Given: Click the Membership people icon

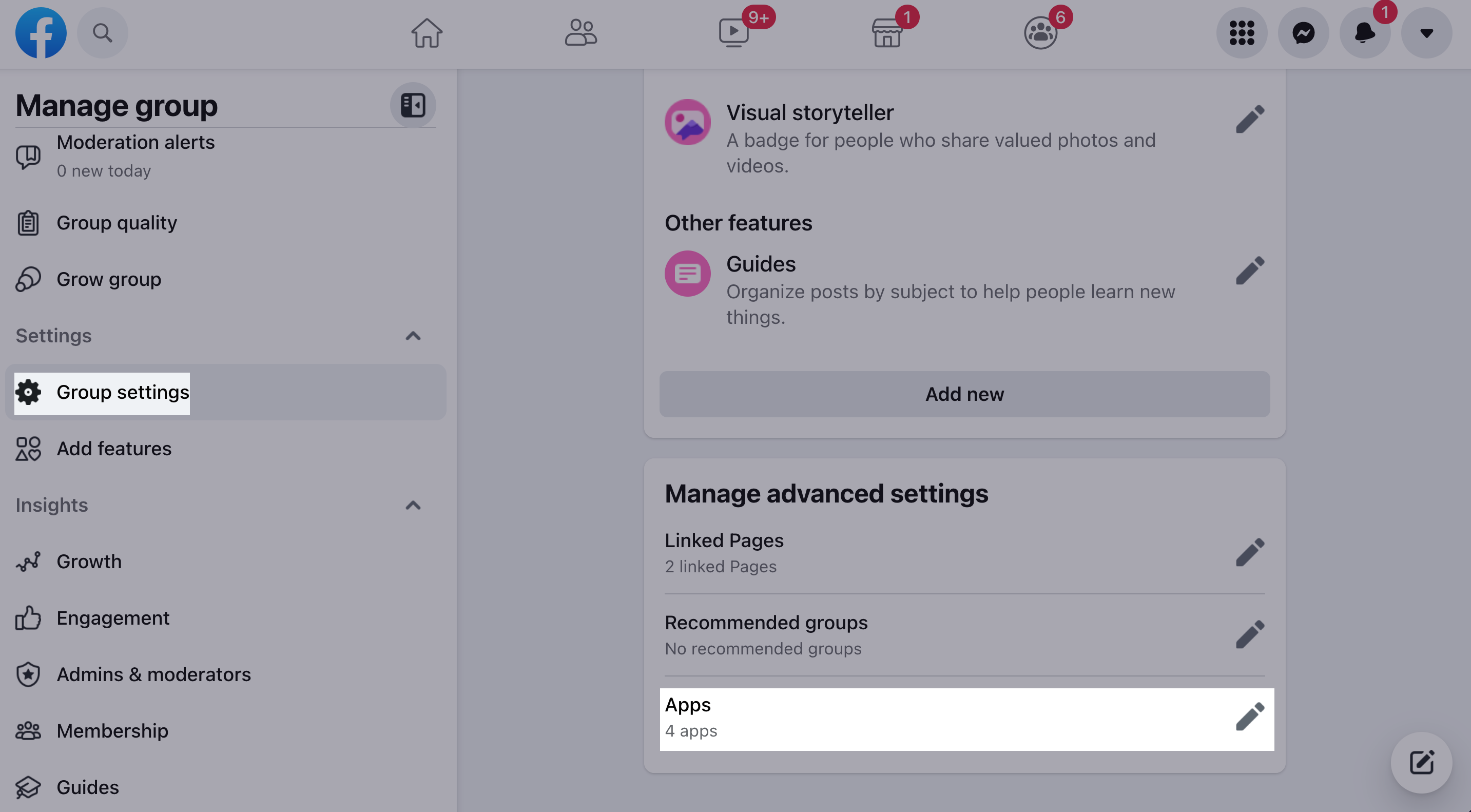Looking at the screenshot, I should pos(28,731).
